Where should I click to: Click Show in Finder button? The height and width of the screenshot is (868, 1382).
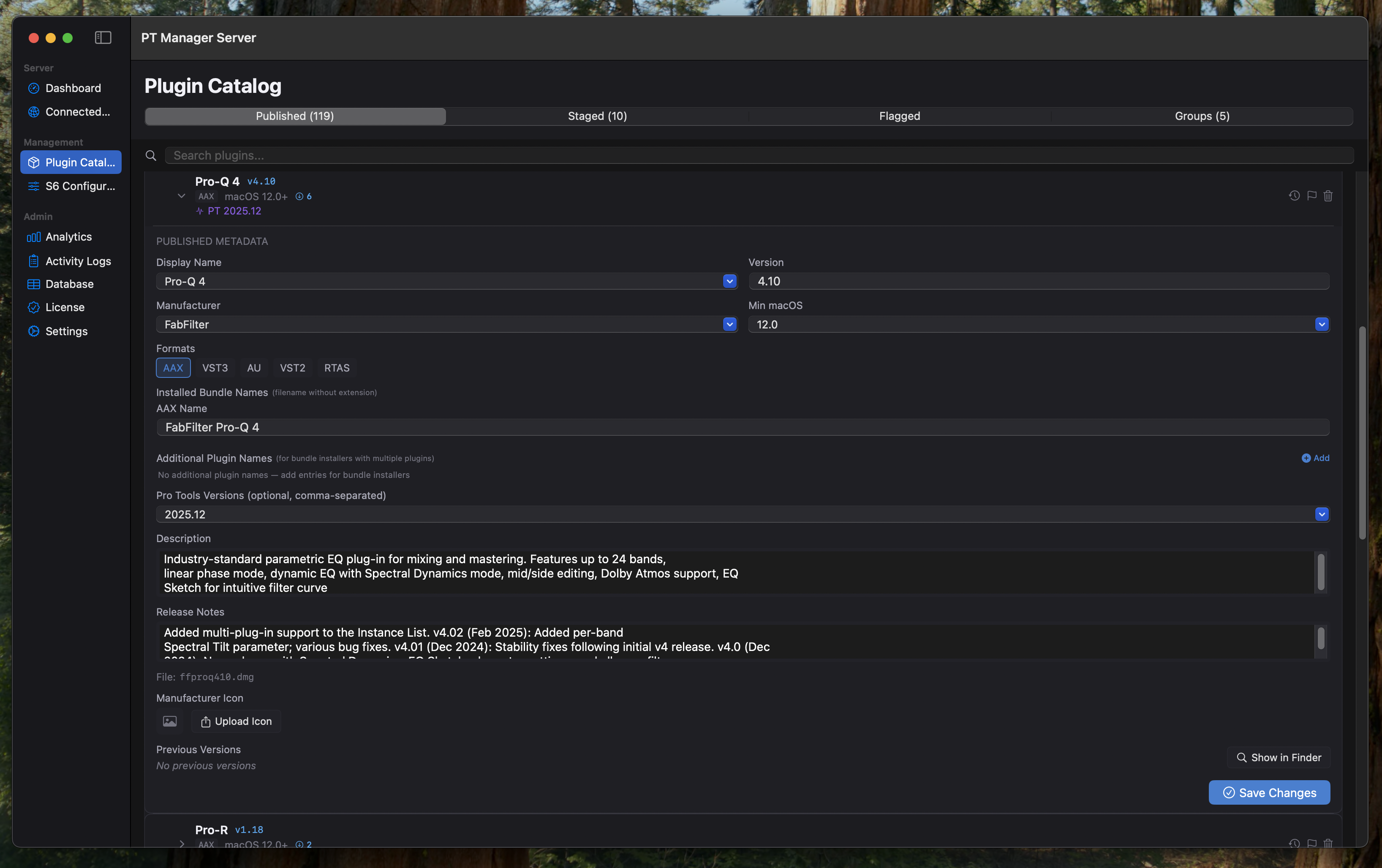tap(1279, 757)
